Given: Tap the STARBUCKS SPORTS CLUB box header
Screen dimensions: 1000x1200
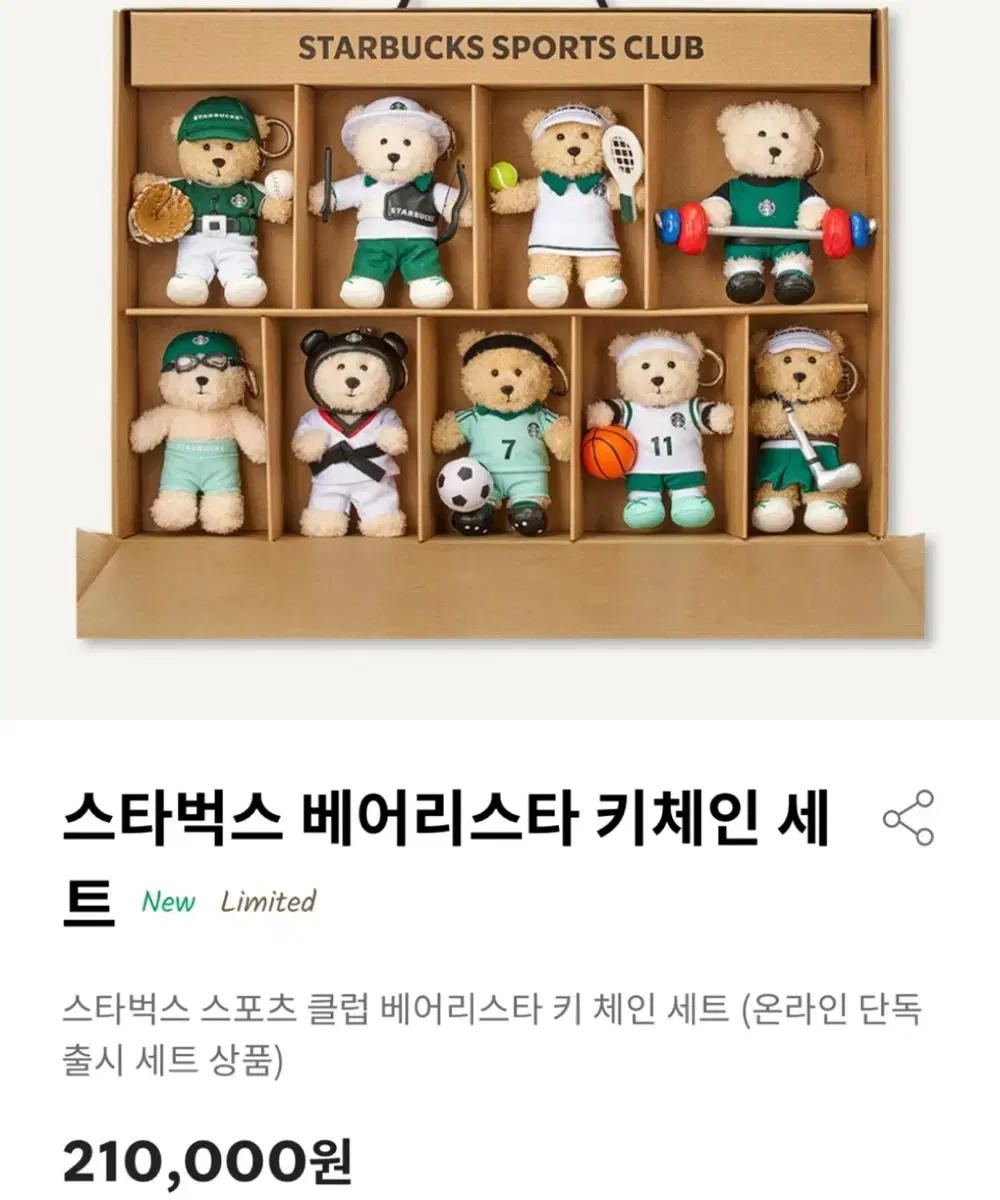Looking at the screenshot, I should [x=501, y=47].
